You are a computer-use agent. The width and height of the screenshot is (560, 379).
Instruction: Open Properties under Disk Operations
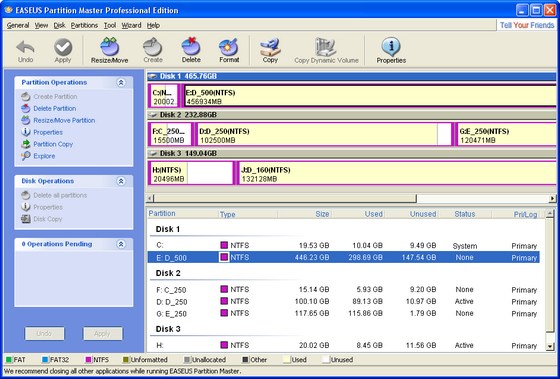tap(42, 207)
